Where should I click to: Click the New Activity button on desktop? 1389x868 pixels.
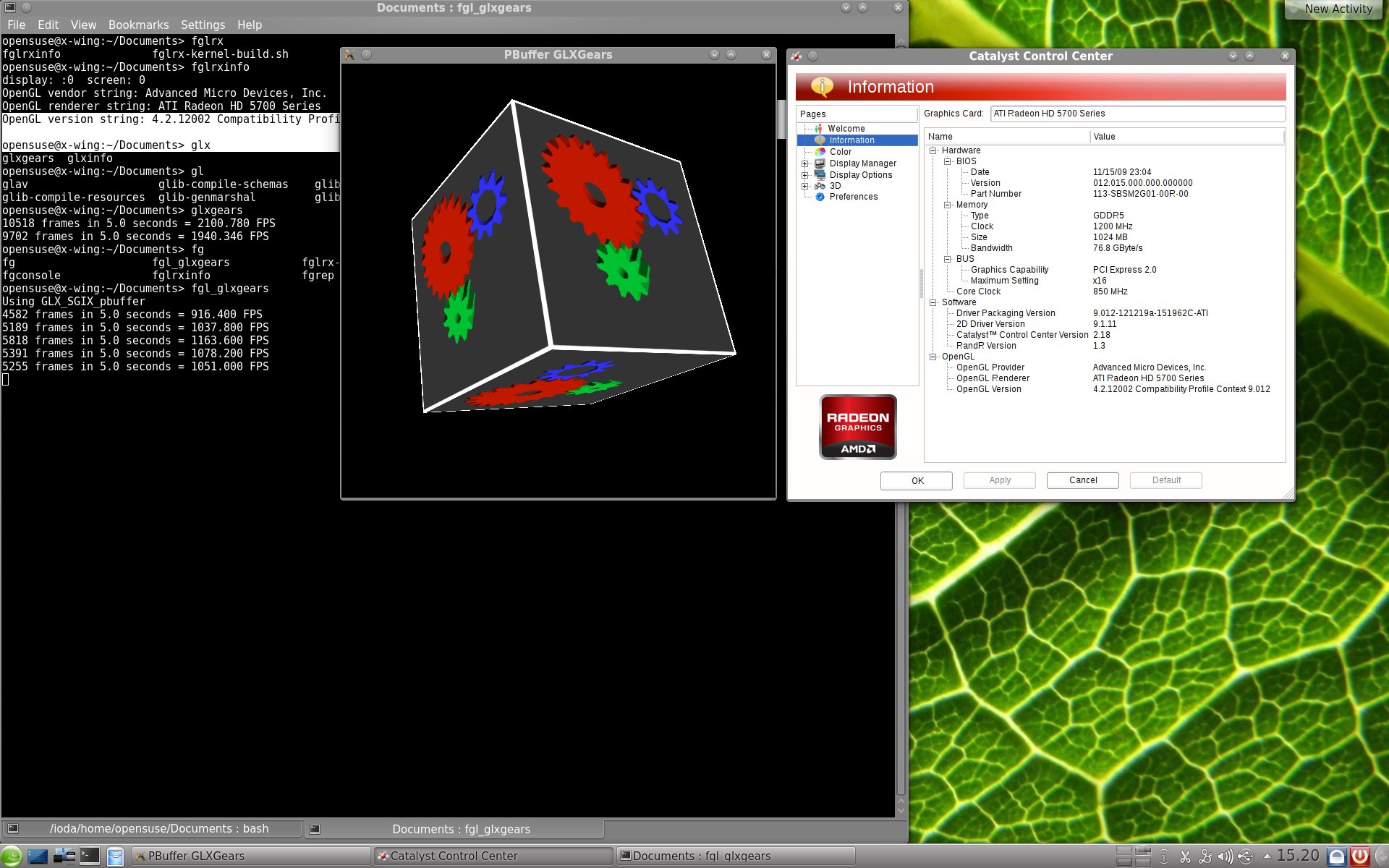coord(1333,9)
